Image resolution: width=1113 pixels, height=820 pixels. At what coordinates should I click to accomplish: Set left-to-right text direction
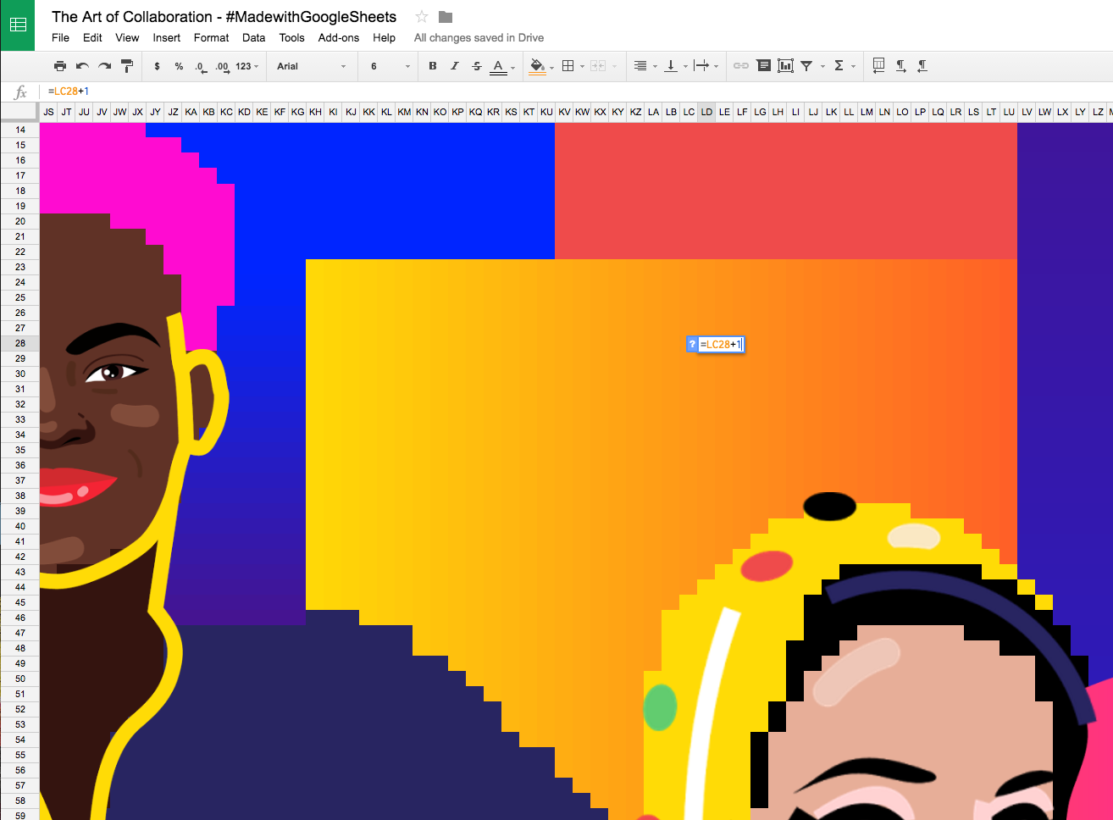click(x=901, y=66)
